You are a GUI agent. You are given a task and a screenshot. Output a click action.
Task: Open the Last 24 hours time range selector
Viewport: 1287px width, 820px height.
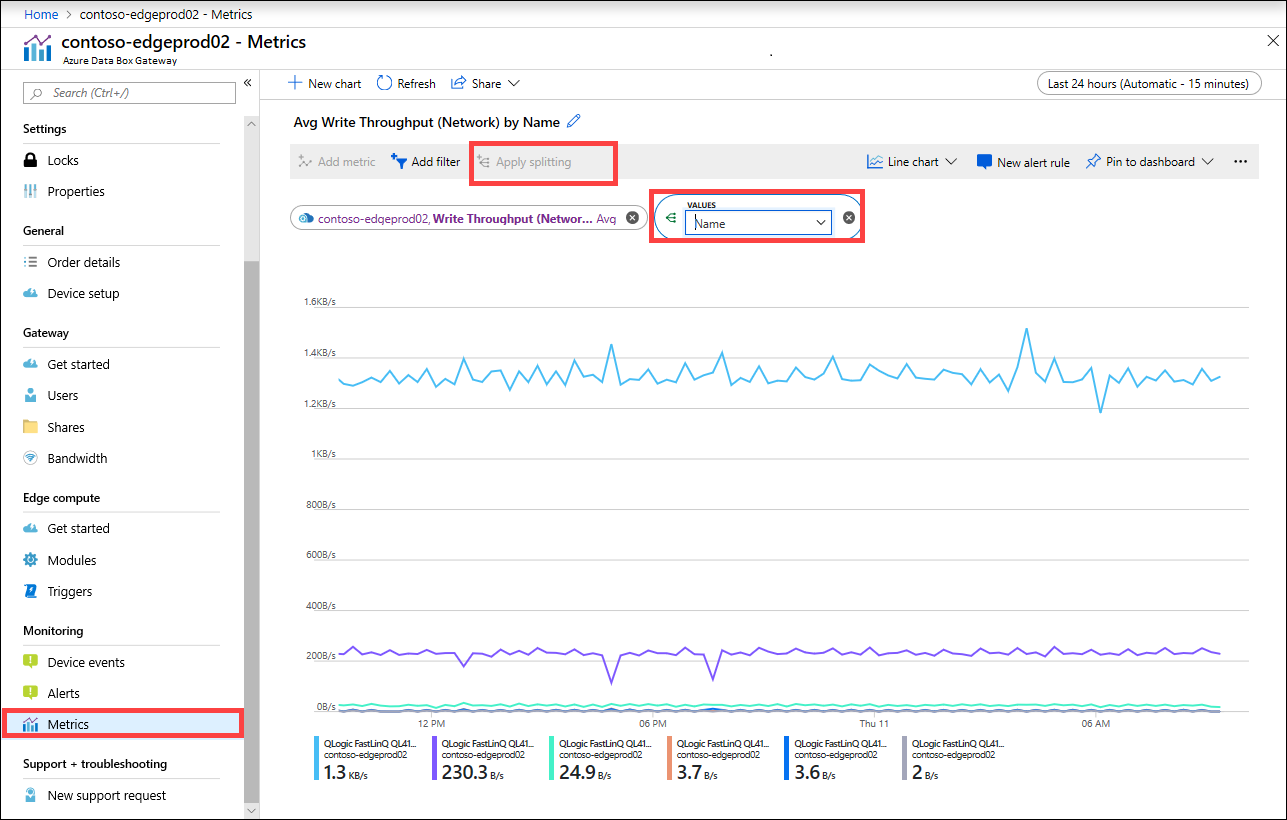point(1148,84)
